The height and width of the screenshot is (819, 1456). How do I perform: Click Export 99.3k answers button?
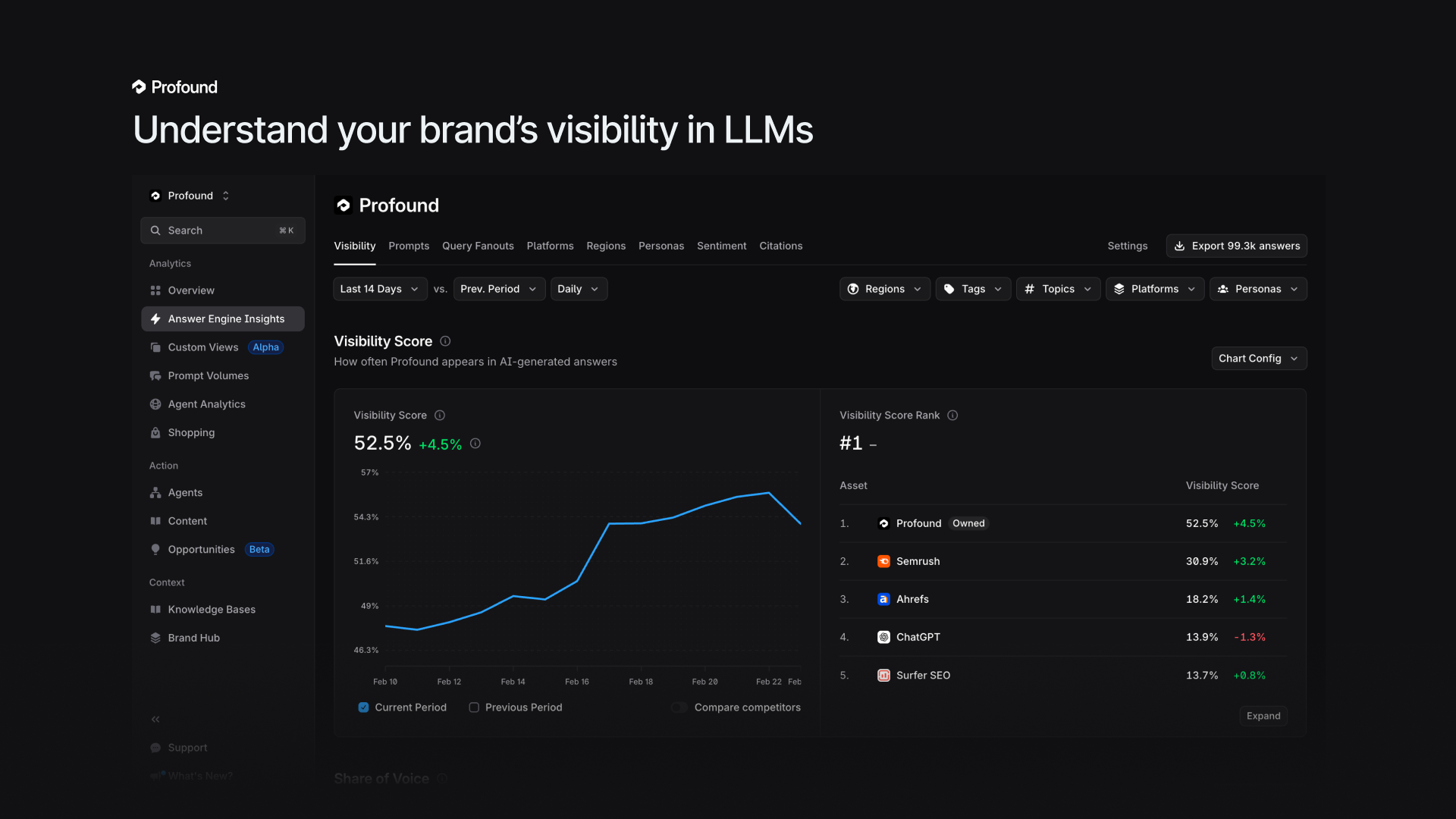pyautogui.click(x=1236, y=246)
